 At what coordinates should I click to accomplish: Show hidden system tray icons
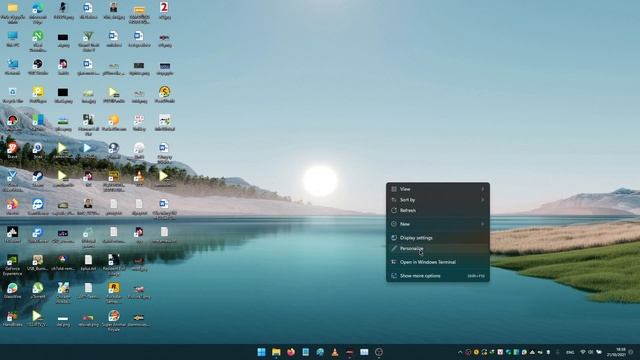point(460,352)
